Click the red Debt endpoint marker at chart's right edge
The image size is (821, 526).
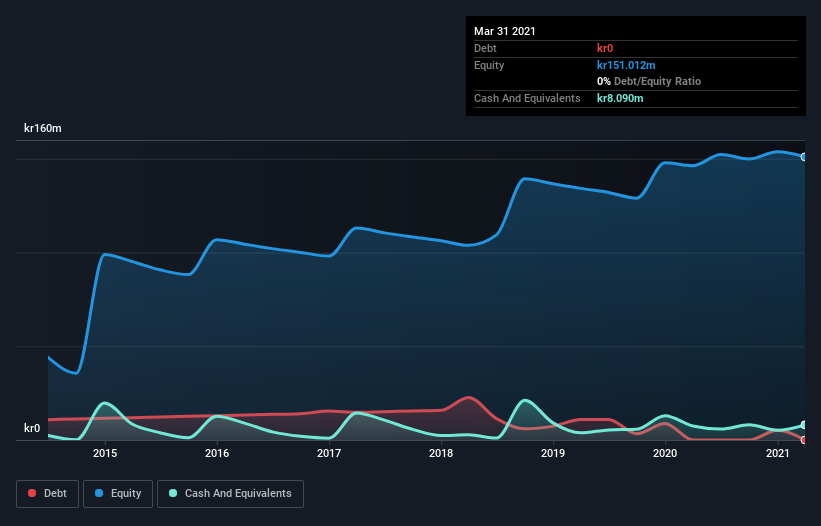click(x=804, y=440)
